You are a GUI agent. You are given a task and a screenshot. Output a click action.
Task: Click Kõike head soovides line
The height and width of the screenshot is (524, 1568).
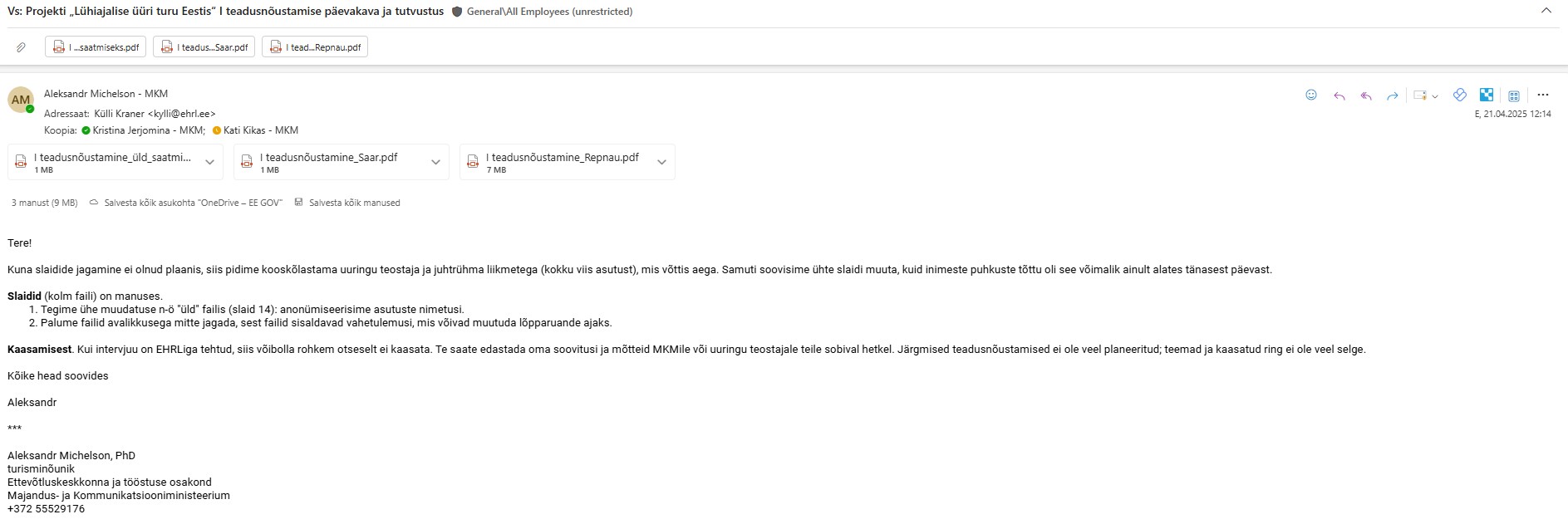coord(58,376)
